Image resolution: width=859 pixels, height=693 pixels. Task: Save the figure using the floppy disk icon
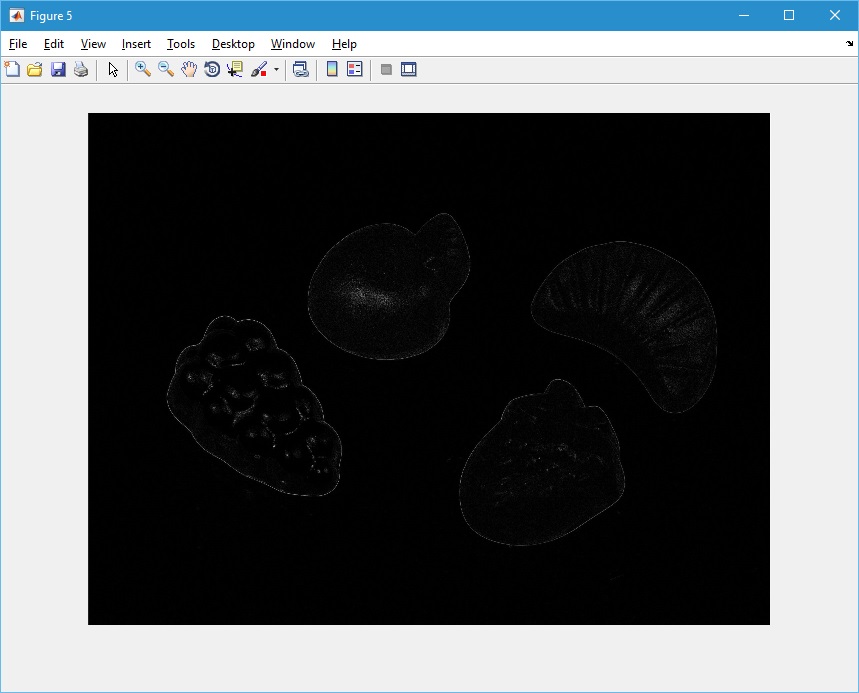click(x=58, y=69)
